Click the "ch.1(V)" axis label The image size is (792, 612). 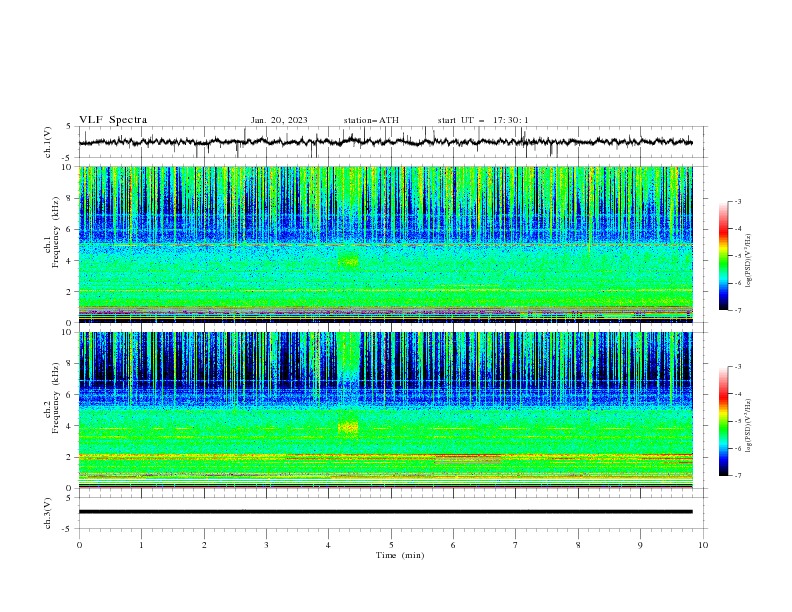[x=48, y=142]
